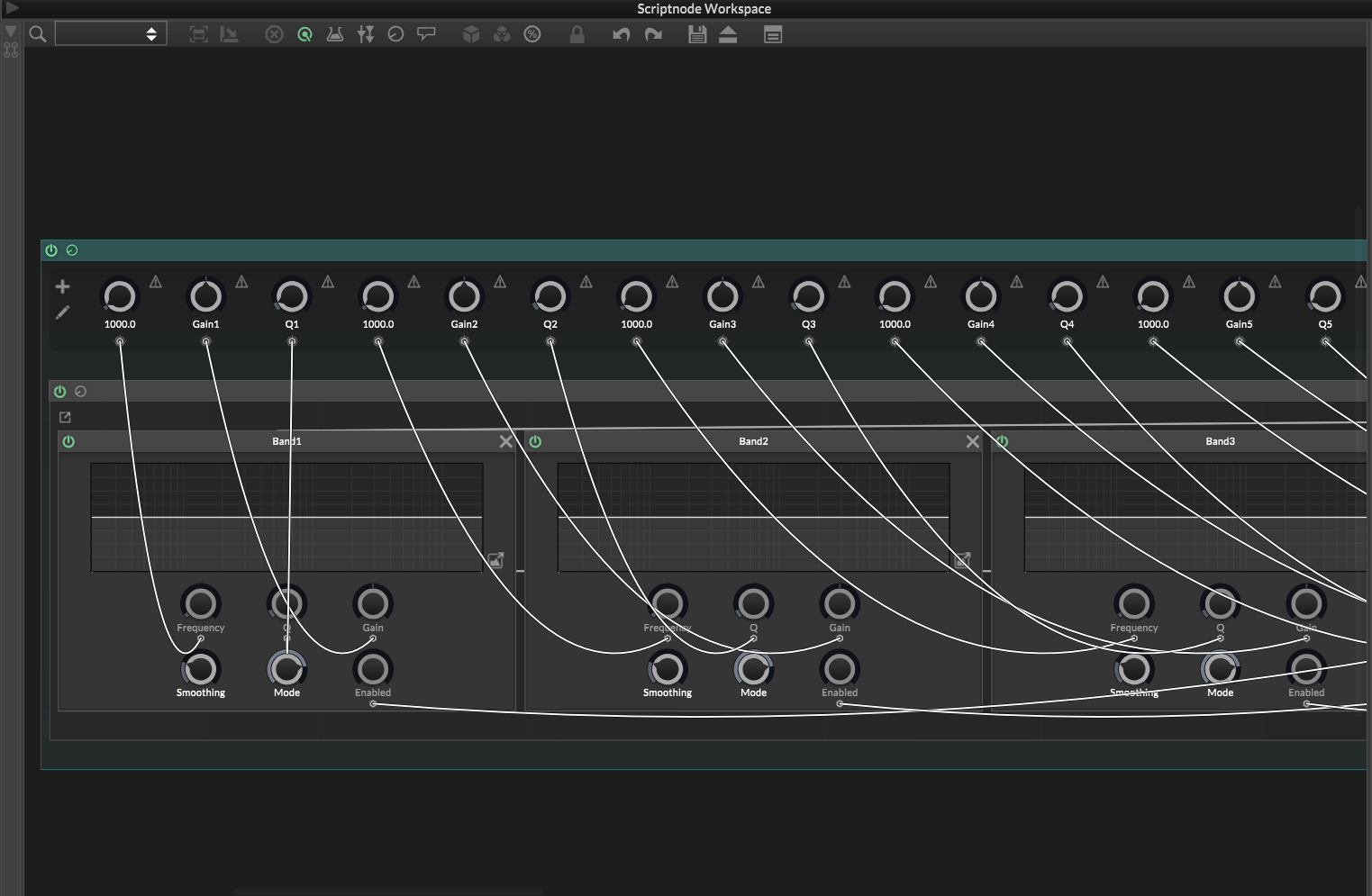Image resolution: width=1372 pixels, height=896 pixels.
Task: Click Band1 Enabled knob
Action: coord(373,669)
